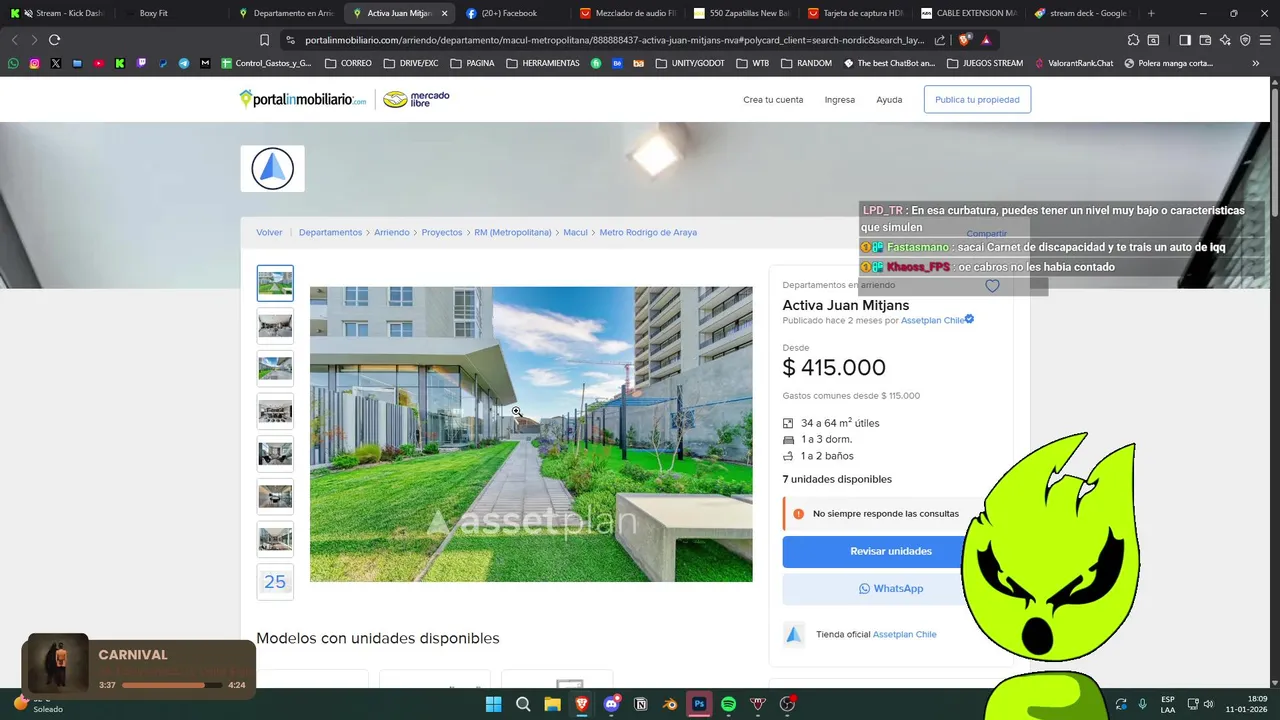This screenshot has width=1280, height=720.
Task: Click the WhatsApp button
Action: coord(890,589)
